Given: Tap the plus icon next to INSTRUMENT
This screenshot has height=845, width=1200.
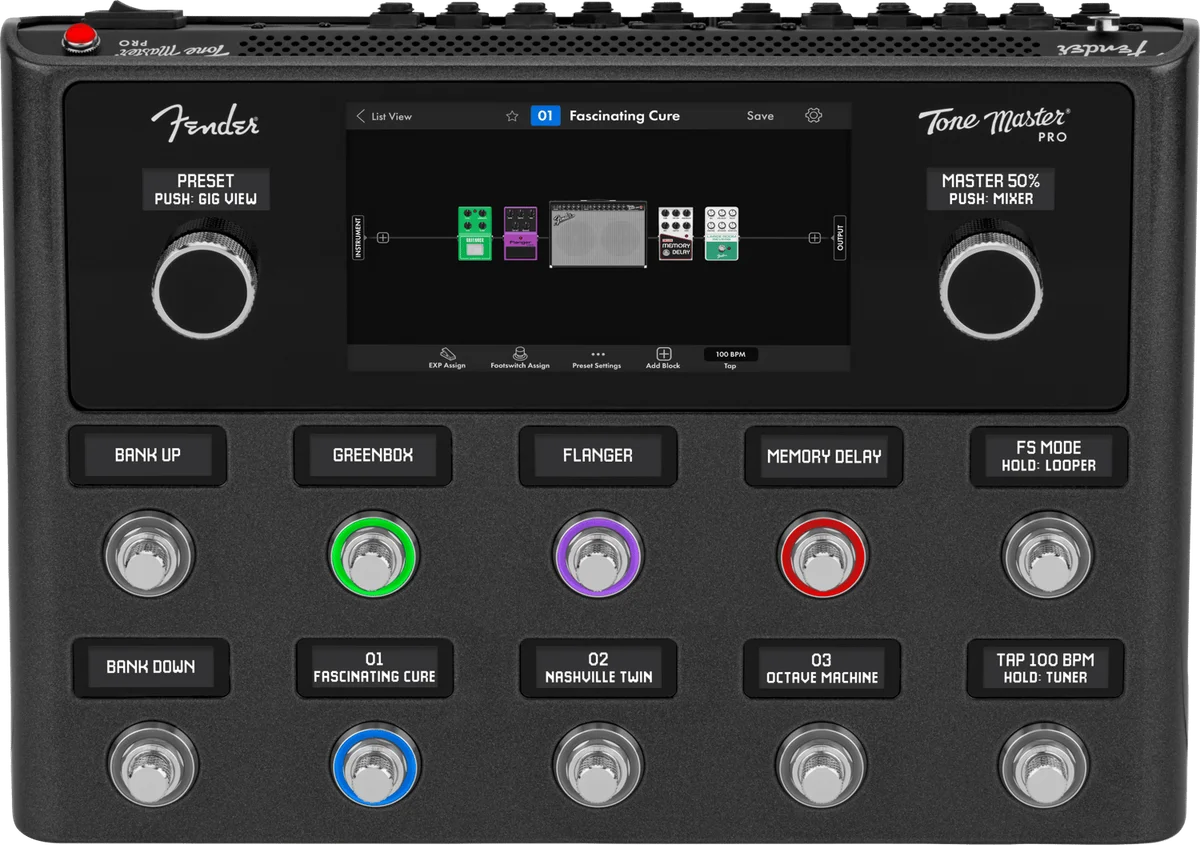Looking at the screenshot, I should point(382,238).
